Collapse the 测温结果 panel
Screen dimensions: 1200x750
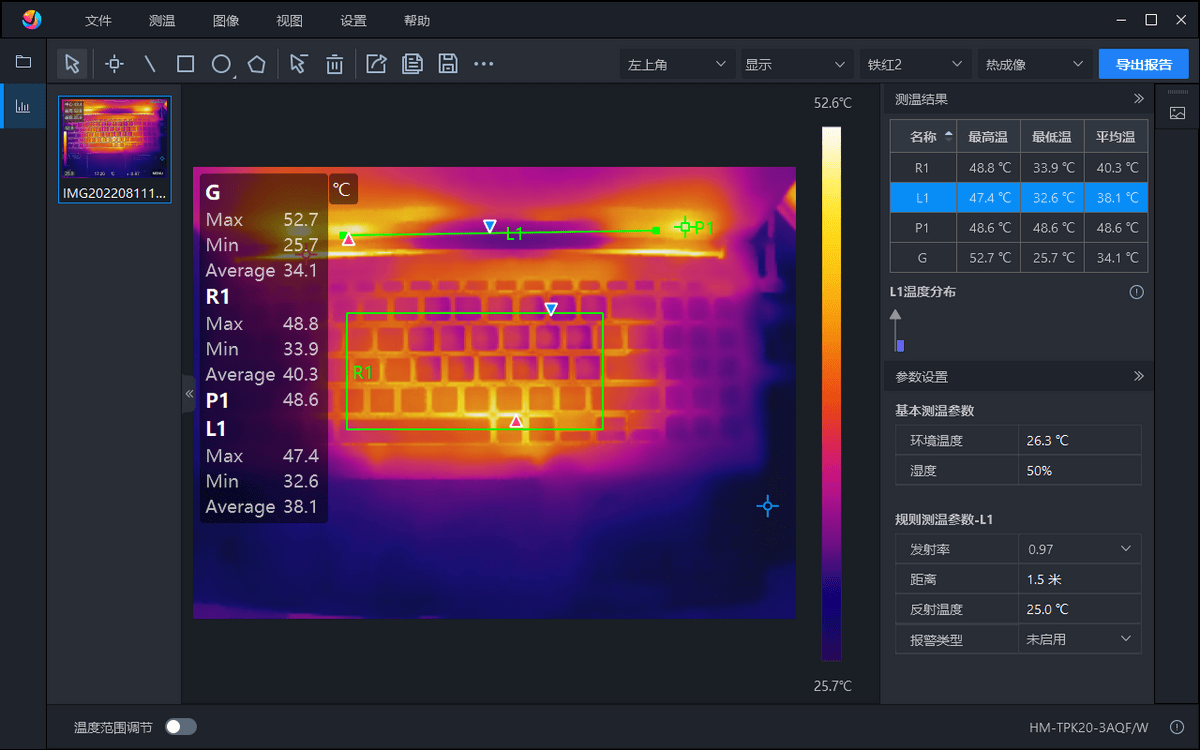(x=1138, y=99)
